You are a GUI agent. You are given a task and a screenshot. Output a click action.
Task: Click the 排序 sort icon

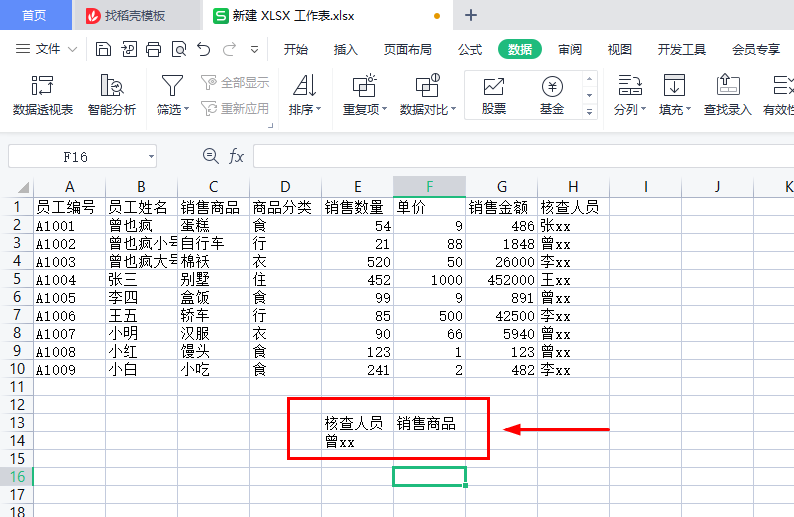click(x=305, y=86)
